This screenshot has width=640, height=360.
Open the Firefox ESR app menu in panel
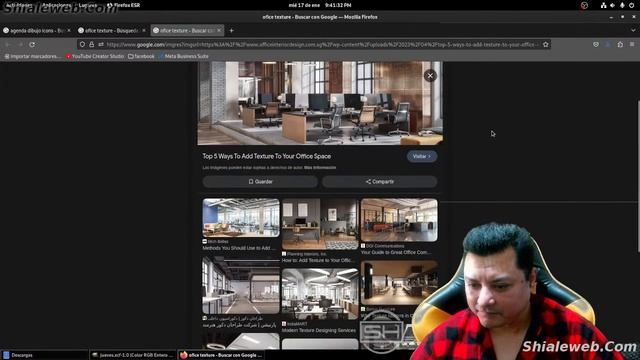point(123,5)
